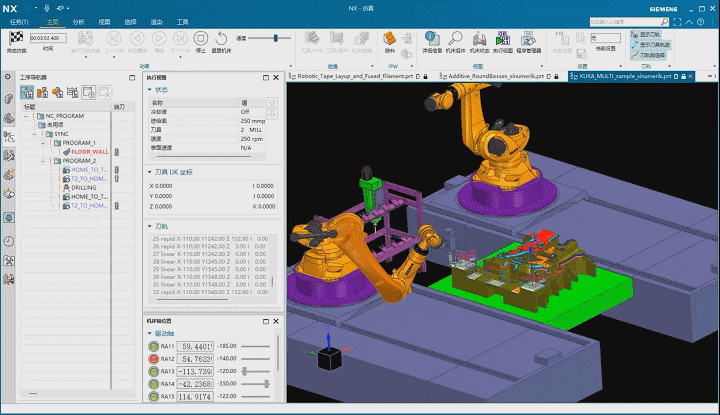Screen dimensions: 720x415
Task: Select the Geometry View navigator icon
Action: 57,92
